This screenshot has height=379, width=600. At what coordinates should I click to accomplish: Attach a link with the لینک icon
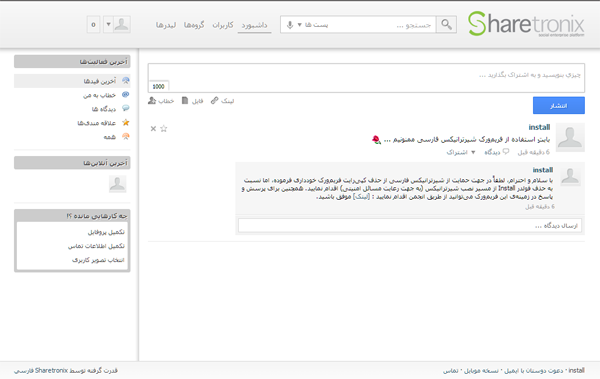pos(222,101)
